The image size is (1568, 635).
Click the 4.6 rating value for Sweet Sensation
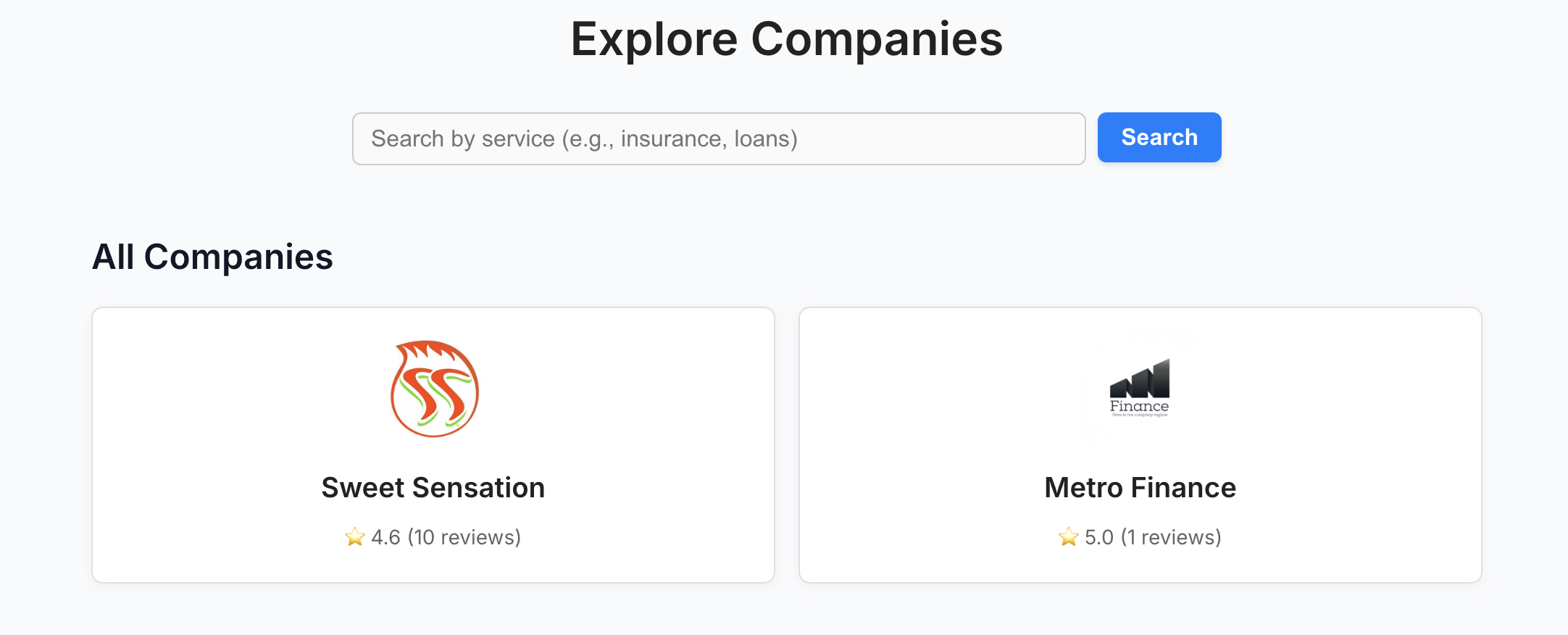pos(385,537)
